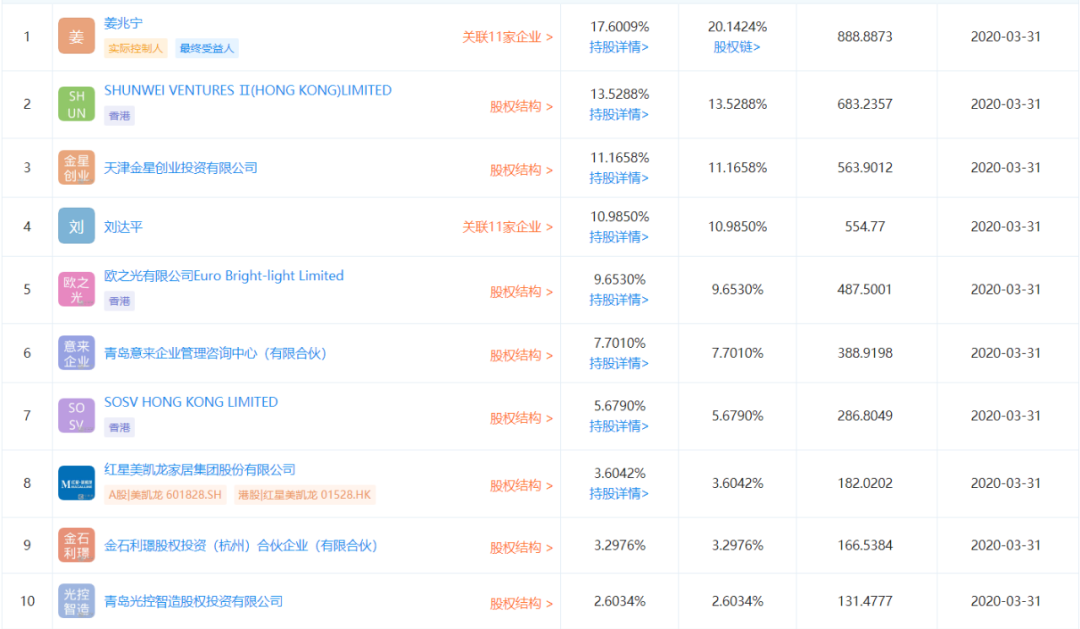The height and width of the screenshot is (629, 1080).
Task: Click the SHUN avatar icon for SHUNWEI VENTURES
Action: (76, 104)
